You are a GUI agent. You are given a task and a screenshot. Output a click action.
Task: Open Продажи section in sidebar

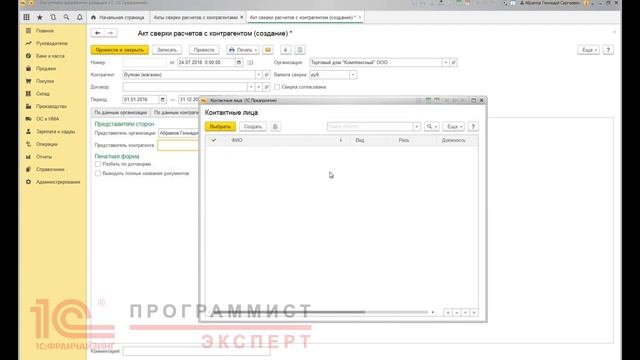tap(46, 69)
